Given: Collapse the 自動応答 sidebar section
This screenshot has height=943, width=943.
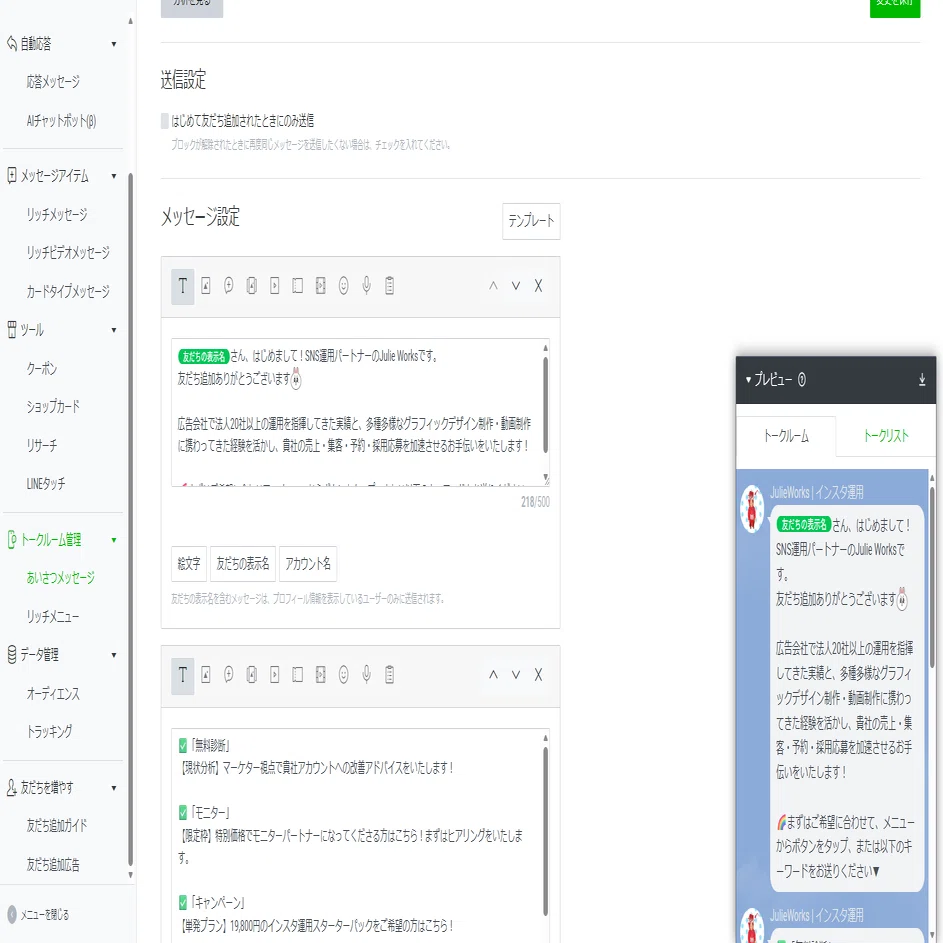Looking at the screenshot, I should click(114, 44).
